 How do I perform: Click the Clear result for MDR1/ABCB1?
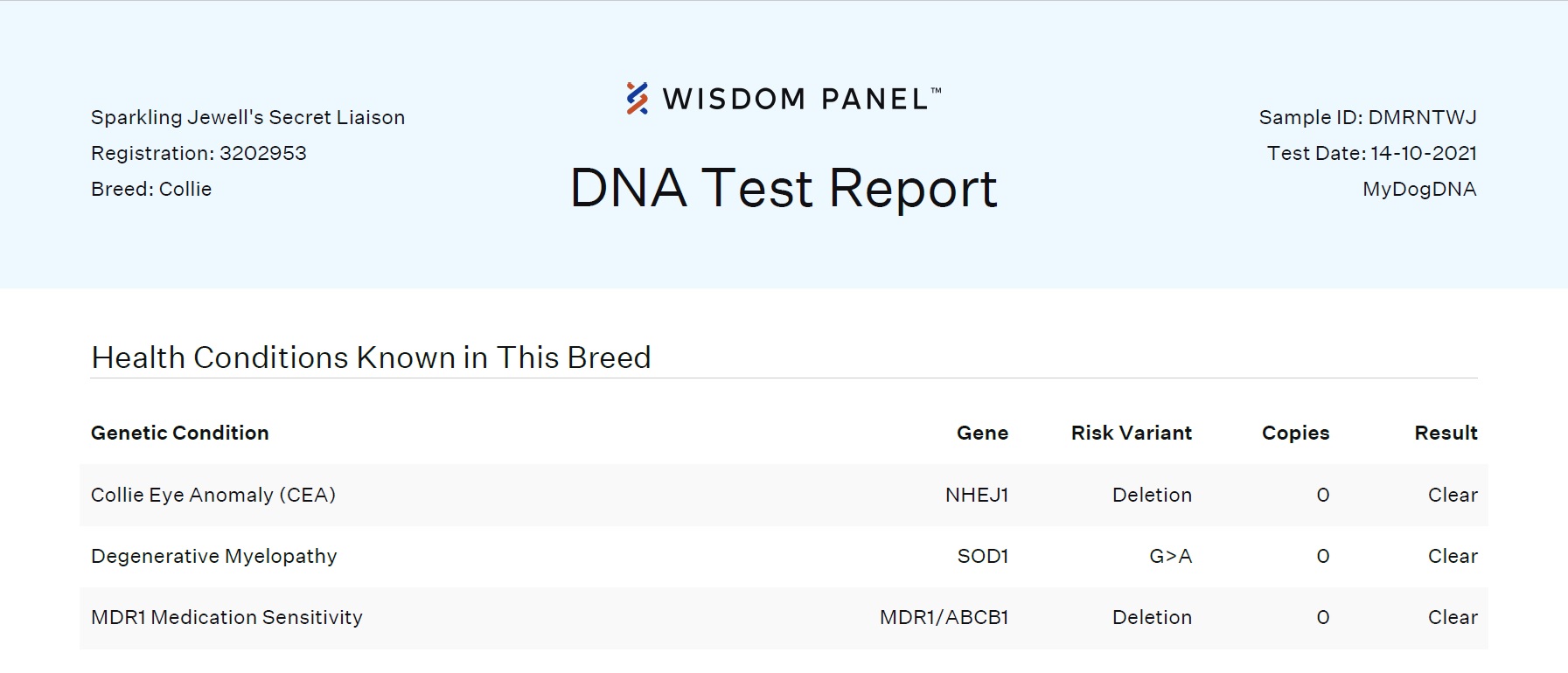click(1453, 617)
